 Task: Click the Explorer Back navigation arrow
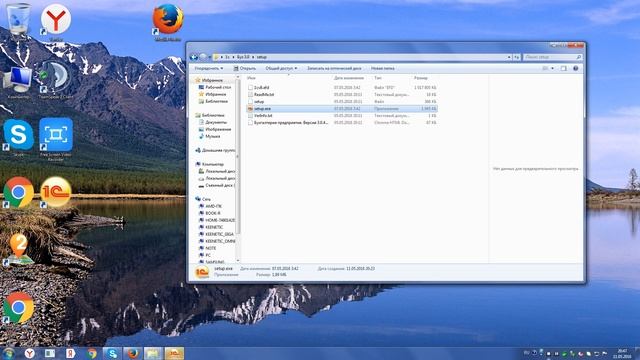click(x=194, y=57)
